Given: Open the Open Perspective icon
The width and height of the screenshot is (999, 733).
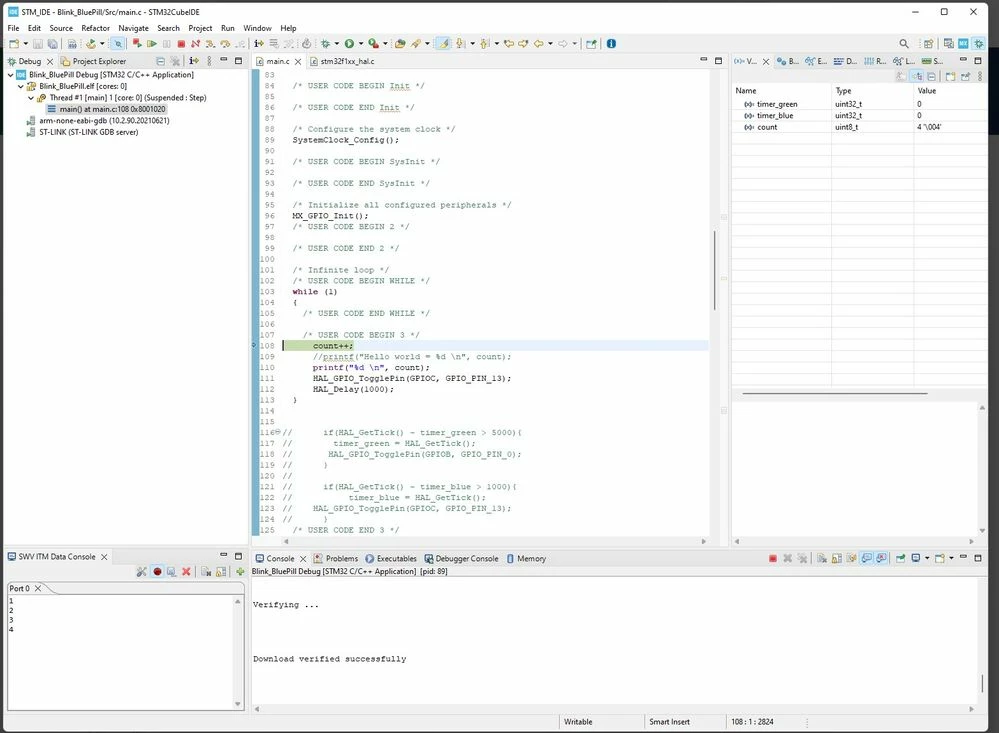Looking at the screenshot, I should pyautogui.click(x=928, y=43).
